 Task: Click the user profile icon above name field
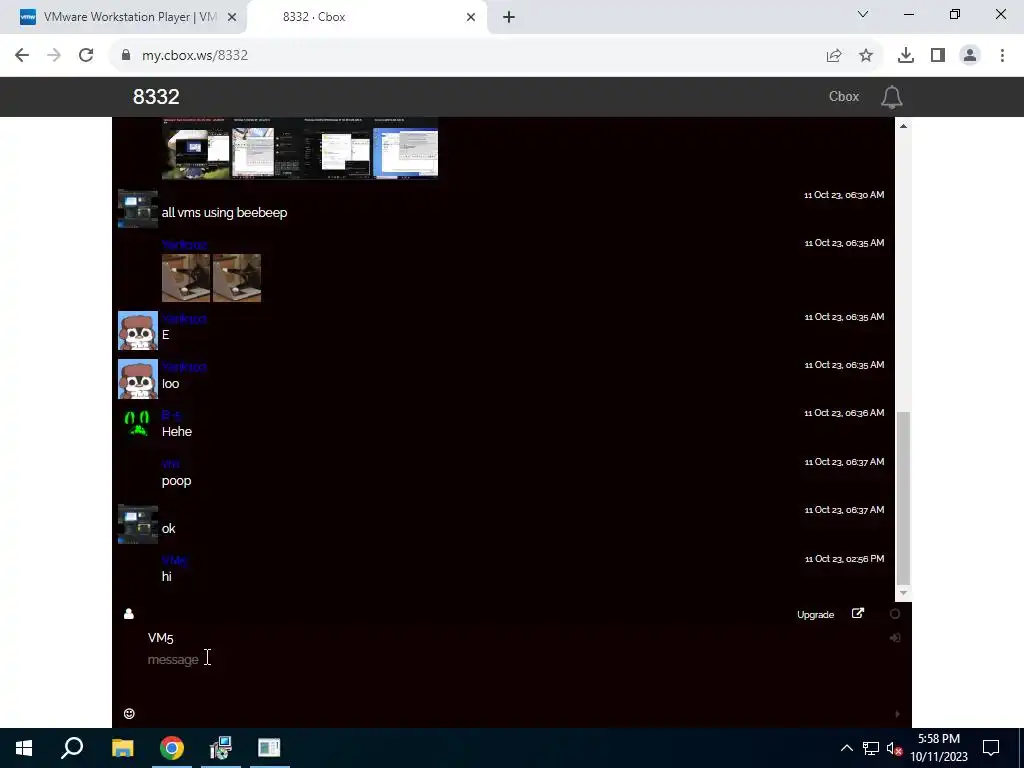pos(129,613)
